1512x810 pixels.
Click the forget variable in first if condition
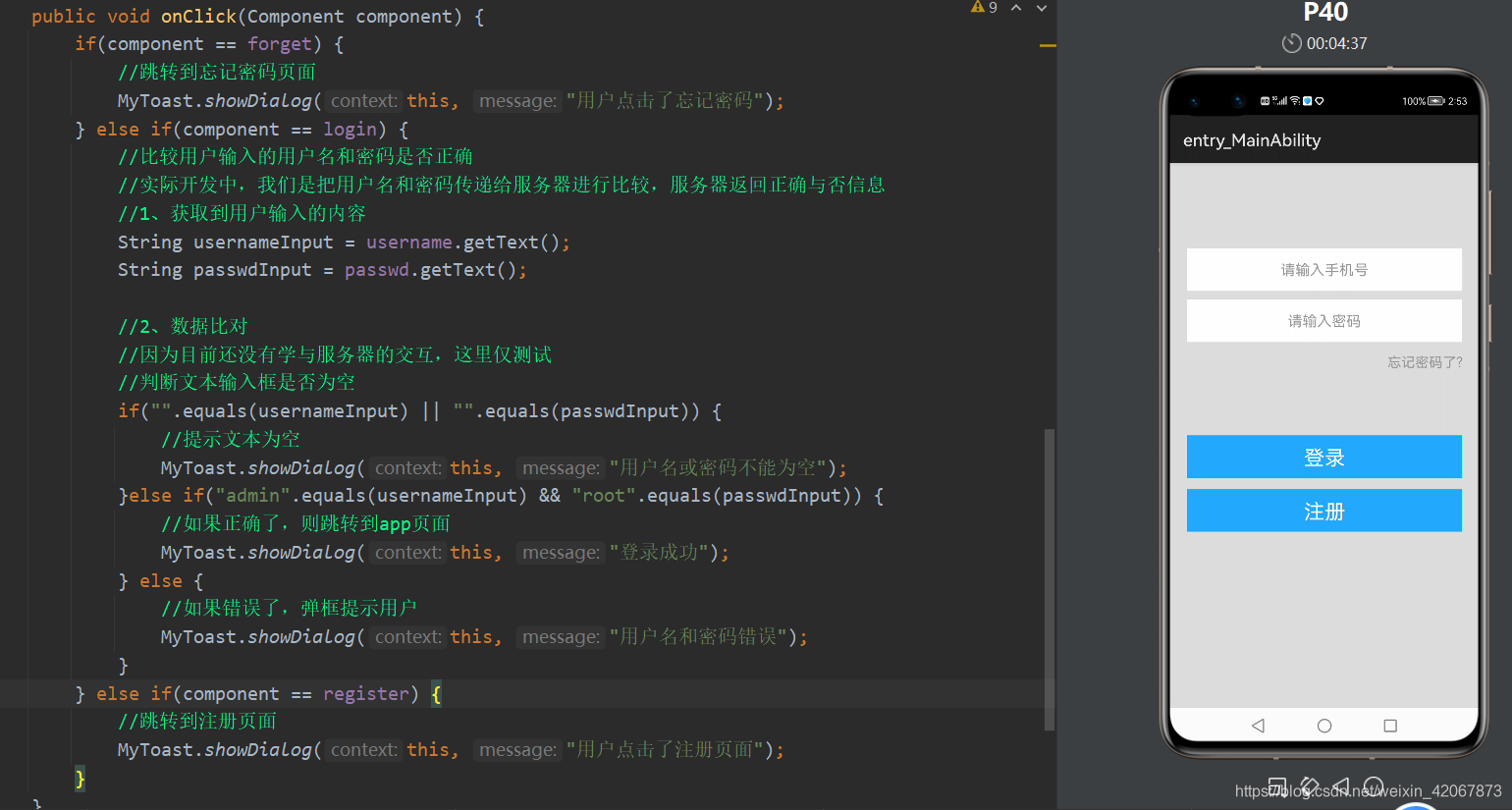pos(280,44)
